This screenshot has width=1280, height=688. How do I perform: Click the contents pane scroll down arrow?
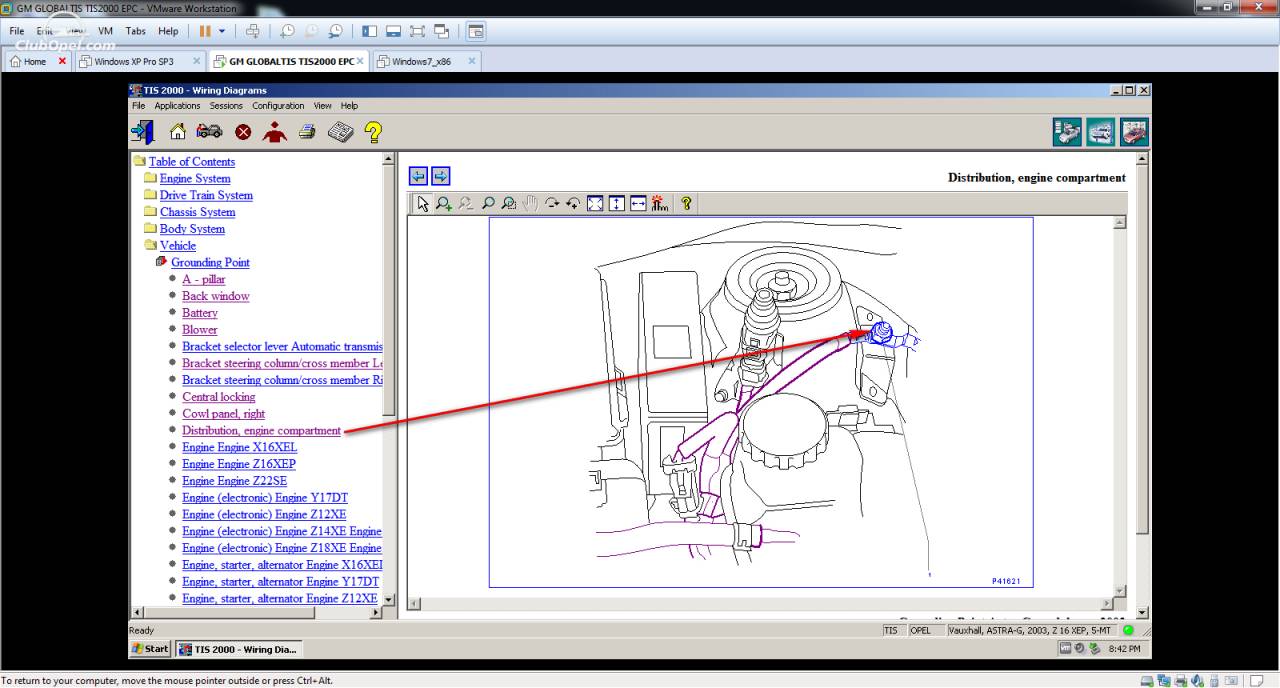(389, 600)
